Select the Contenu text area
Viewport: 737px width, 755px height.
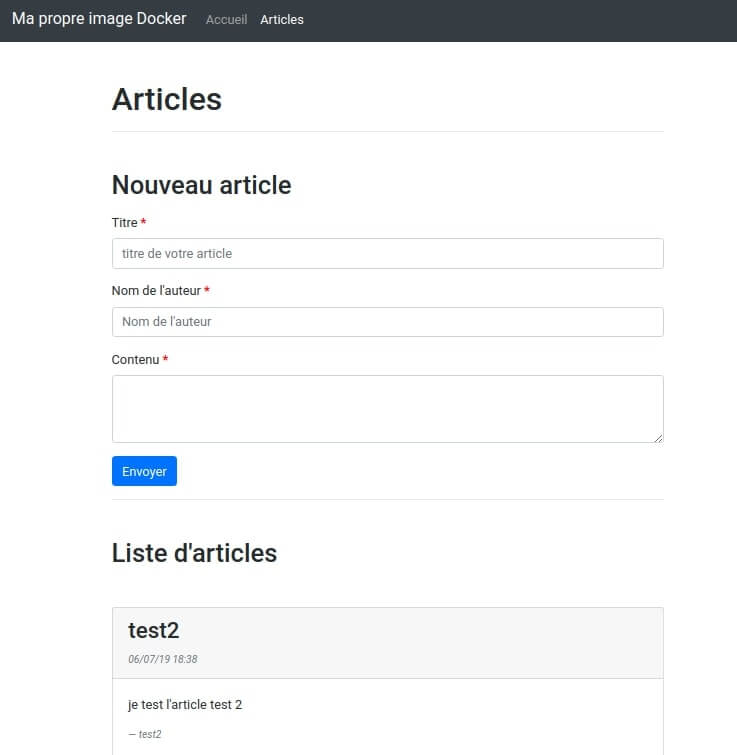click(x=387, y=408)
